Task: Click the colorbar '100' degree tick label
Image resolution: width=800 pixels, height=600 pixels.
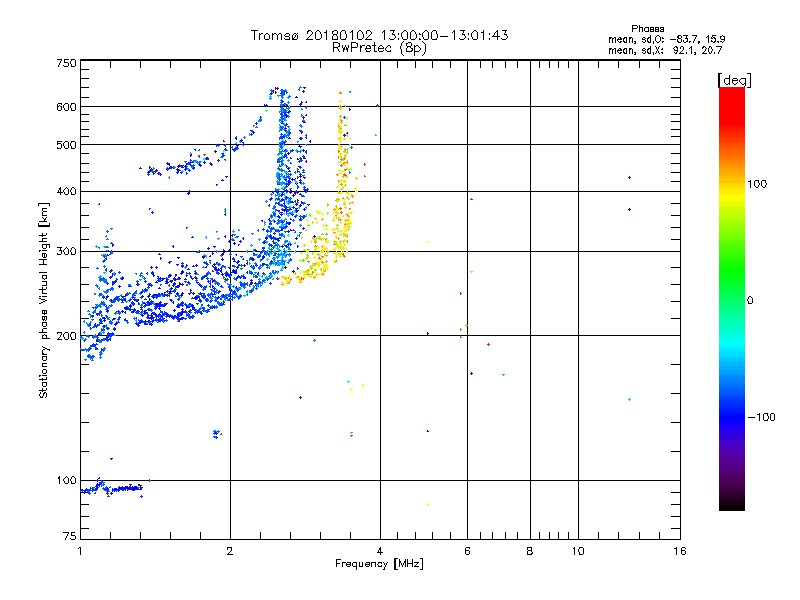Action: [x=757, y=184]
